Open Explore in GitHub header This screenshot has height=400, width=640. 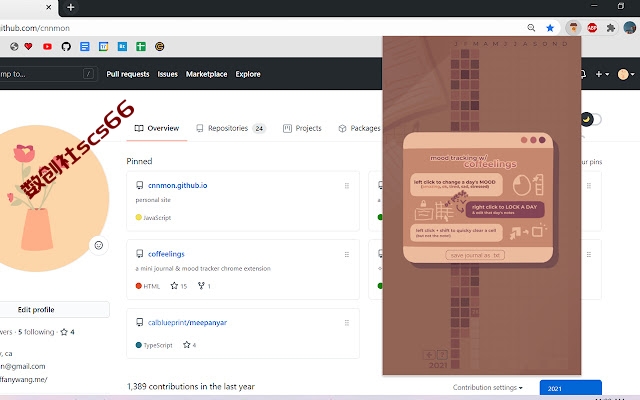coord(248,74)
